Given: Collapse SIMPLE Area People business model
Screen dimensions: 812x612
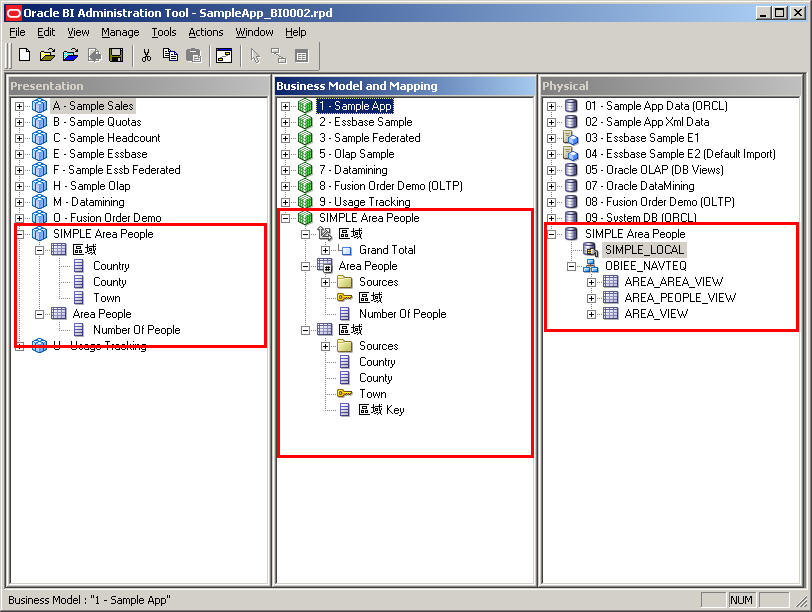Looking at the screenshot, I should (285, 218).
